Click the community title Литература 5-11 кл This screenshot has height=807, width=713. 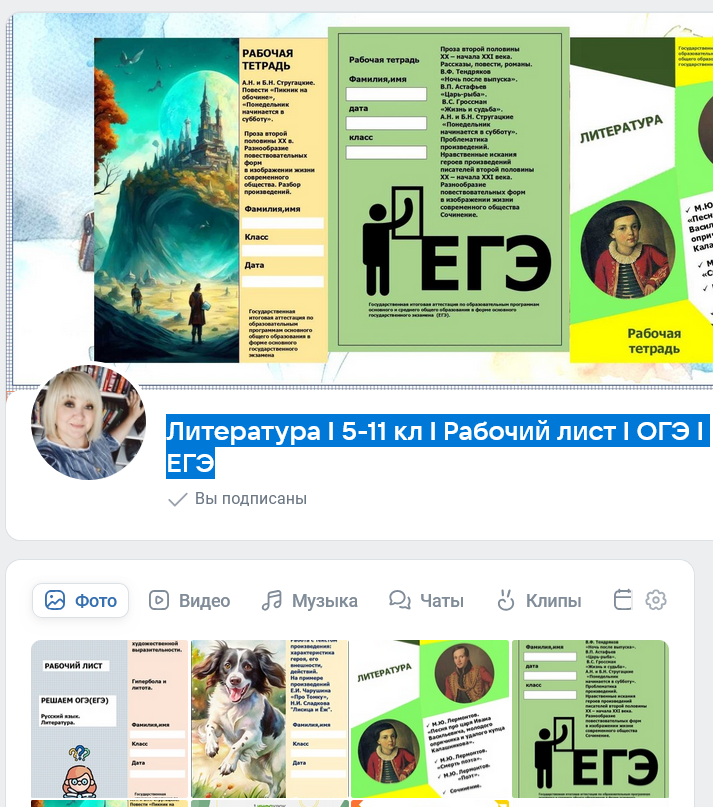pos(437,446)
